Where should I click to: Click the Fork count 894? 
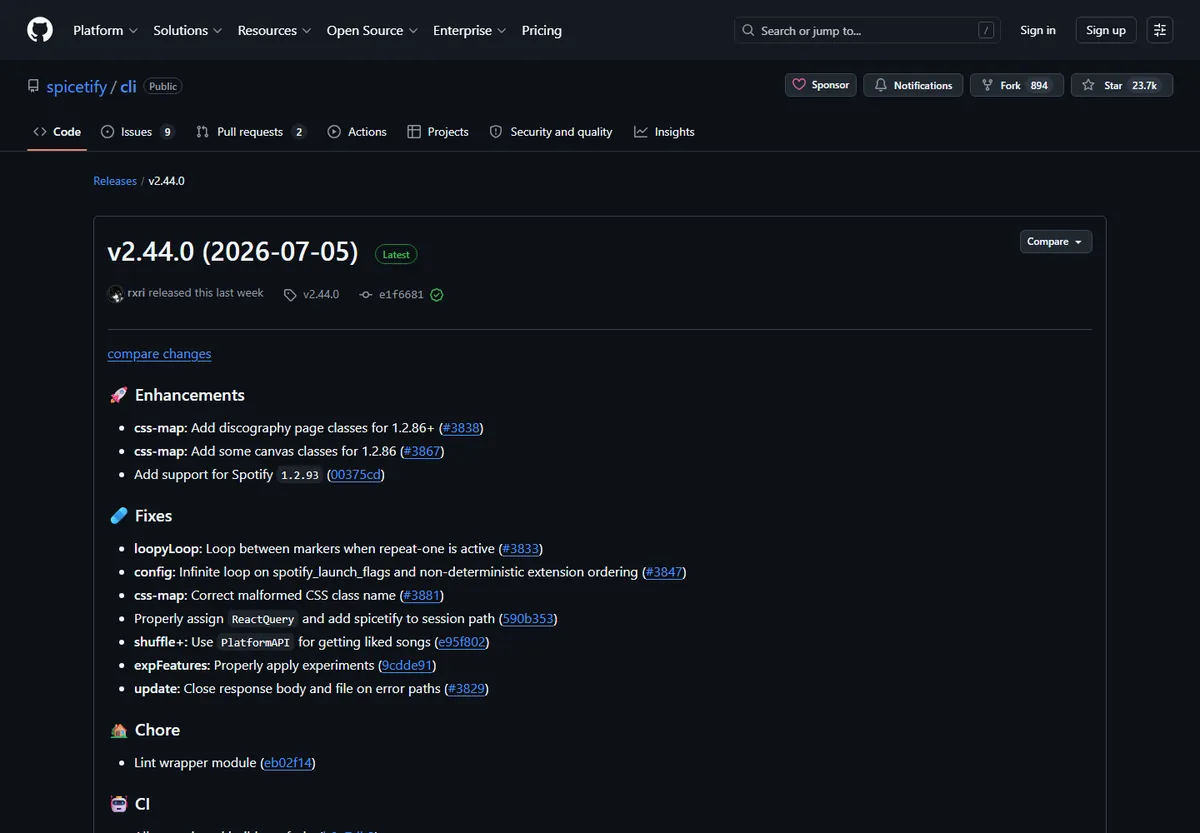1039,86
